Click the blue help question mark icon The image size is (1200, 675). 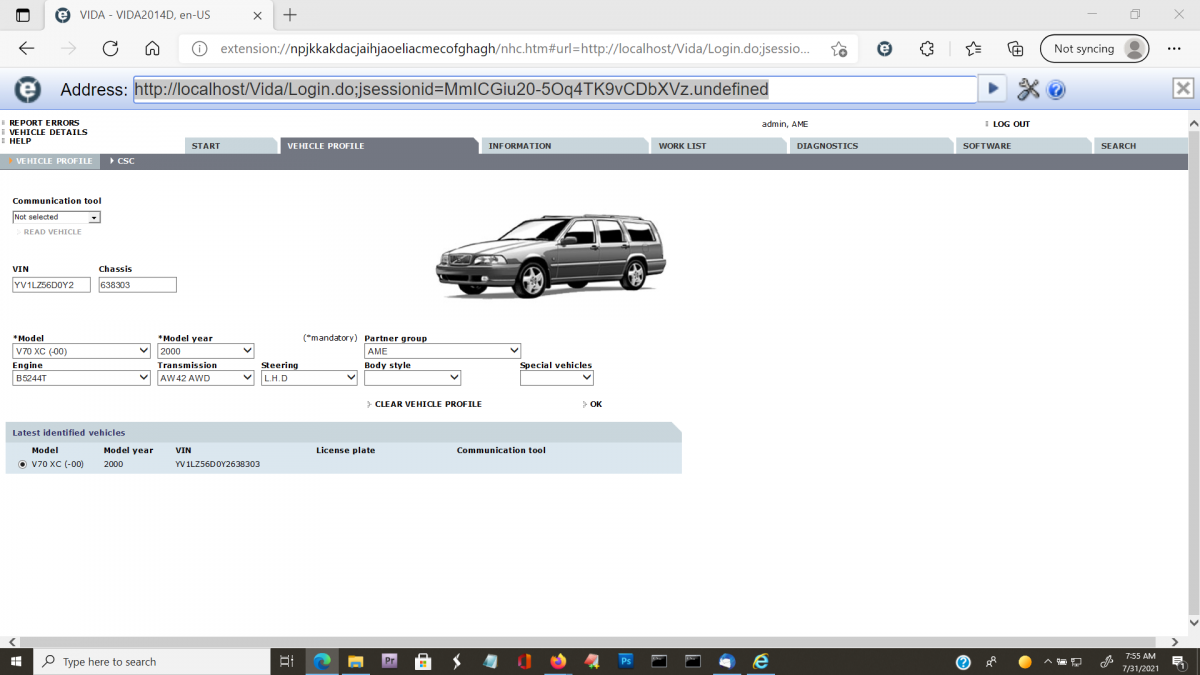(x=1057, y=89)
